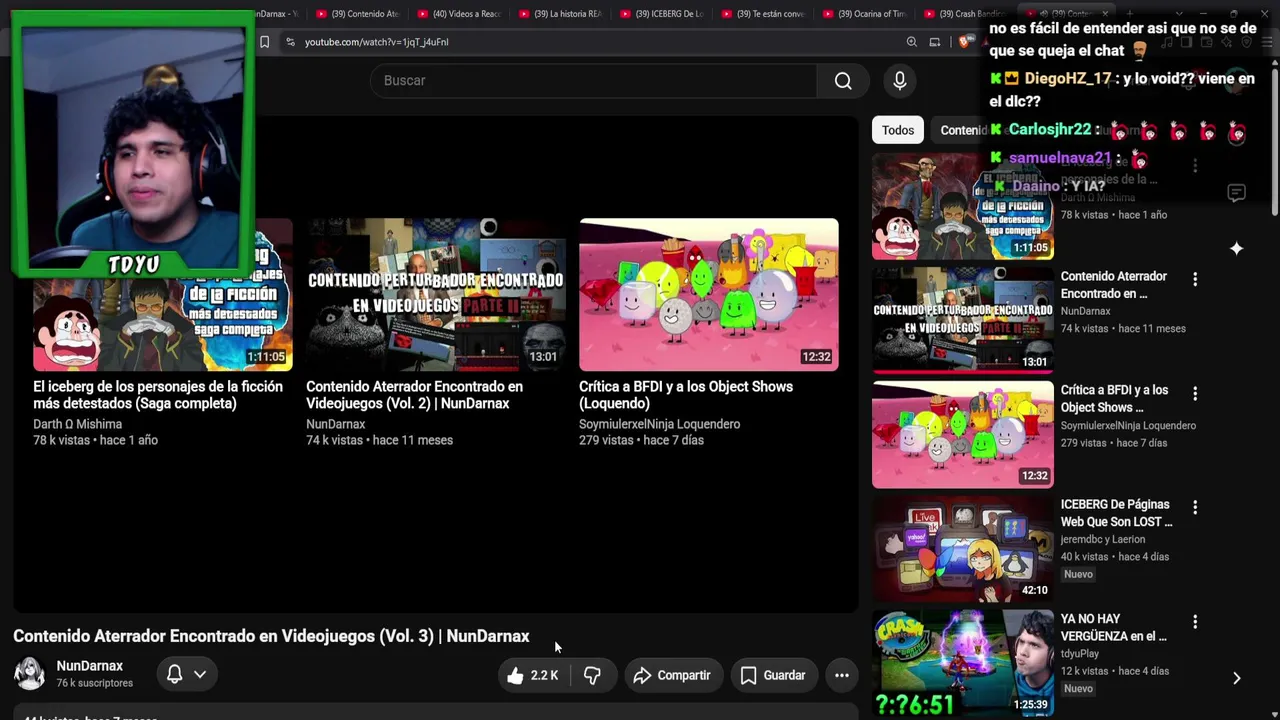Open the end-screen SoymiulerxelNinja Loquendero channel
The image size is (1280, 720).
(x=659, y=424)
